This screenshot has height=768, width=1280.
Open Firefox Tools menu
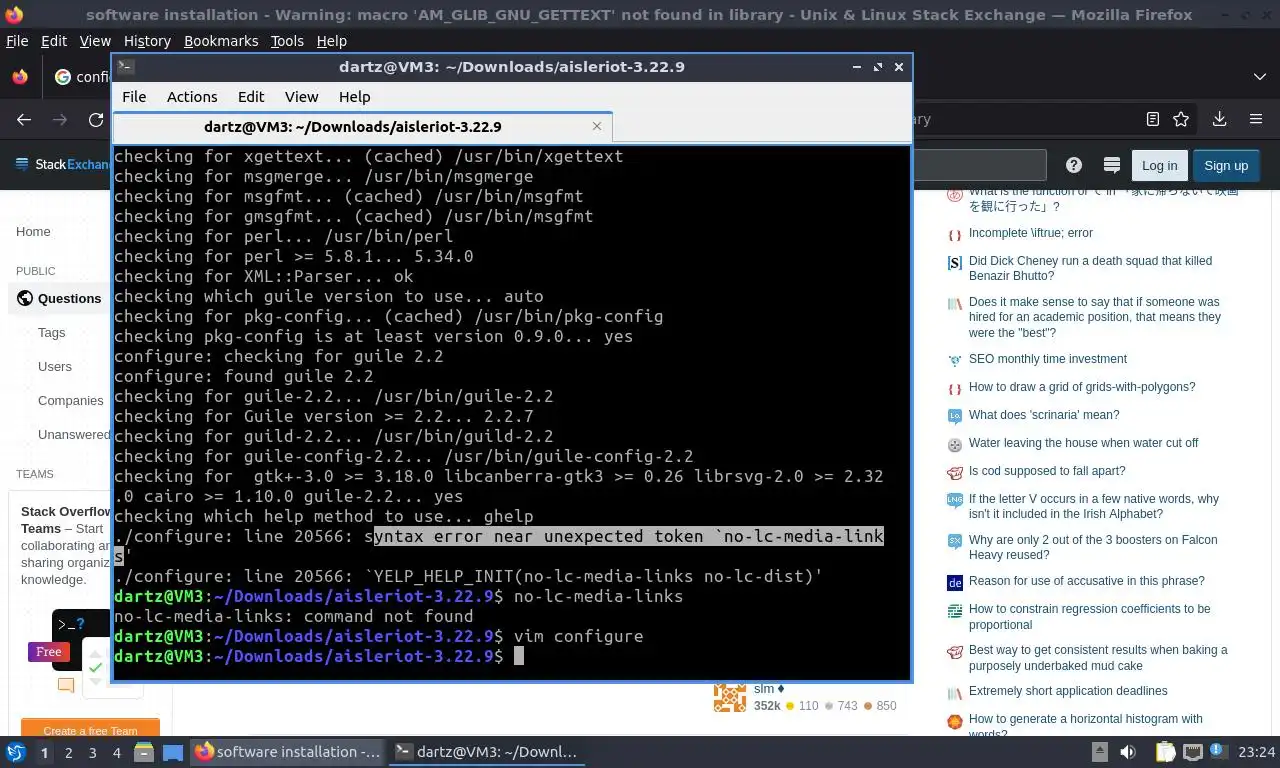[287, 41]
